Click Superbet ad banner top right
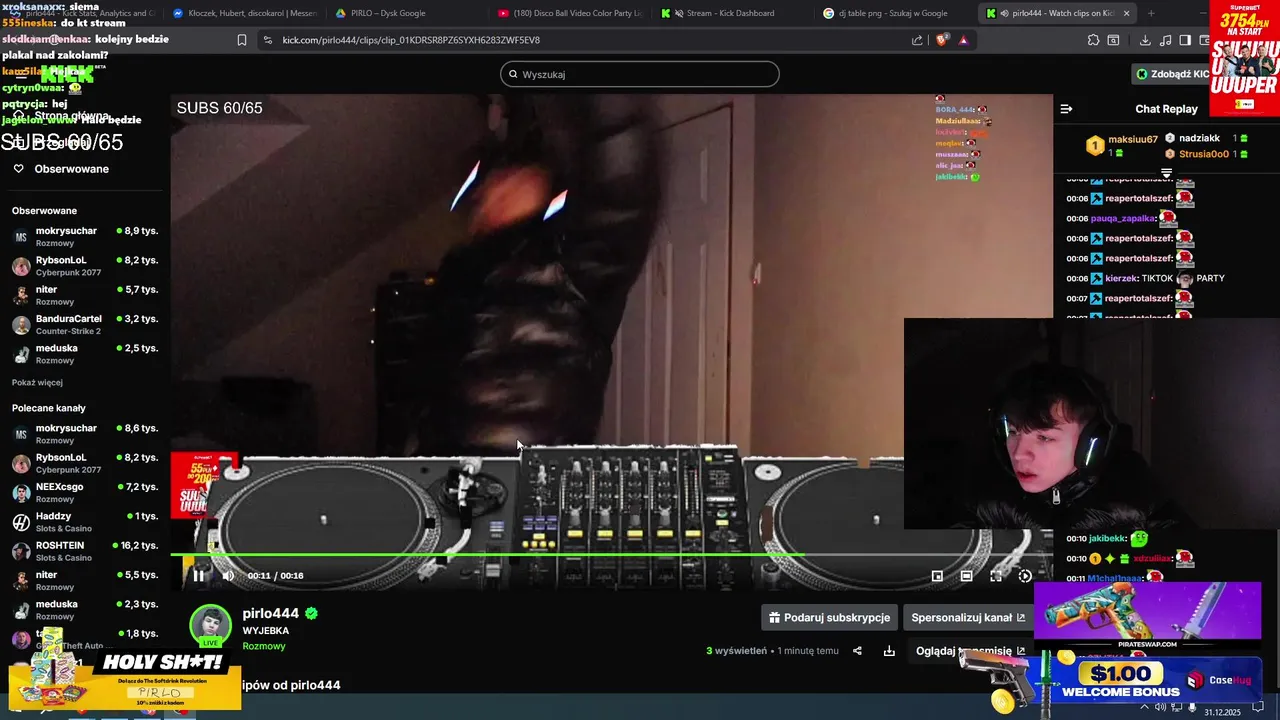Image resolution: width=1280 pixels, height=720 pixels. pos(1244,58)
